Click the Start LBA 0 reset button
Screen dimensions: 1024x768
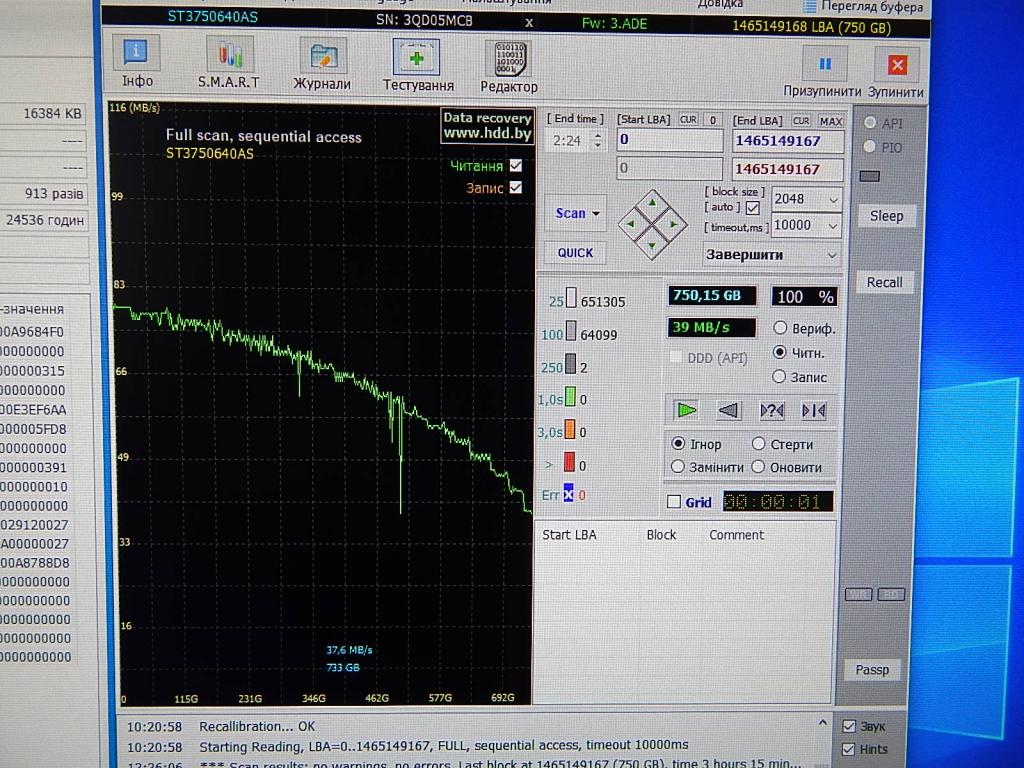tap(712, 120)
